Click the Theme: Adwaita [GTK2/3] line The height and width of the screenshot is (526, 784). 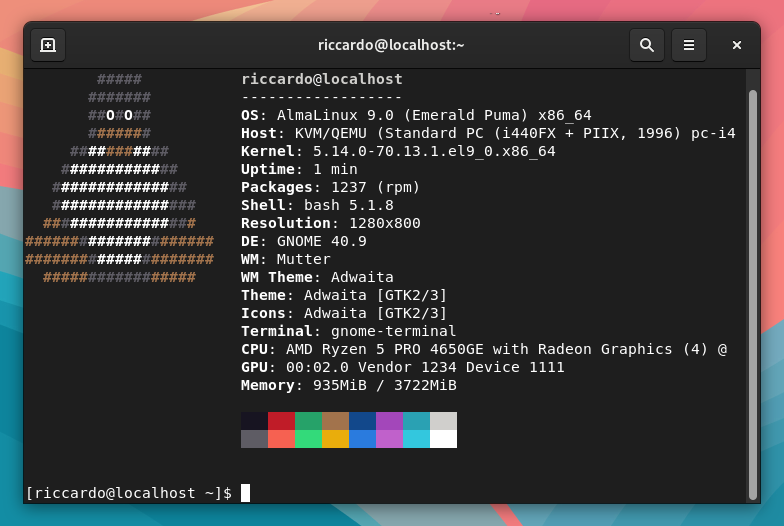tap(344, 296)
